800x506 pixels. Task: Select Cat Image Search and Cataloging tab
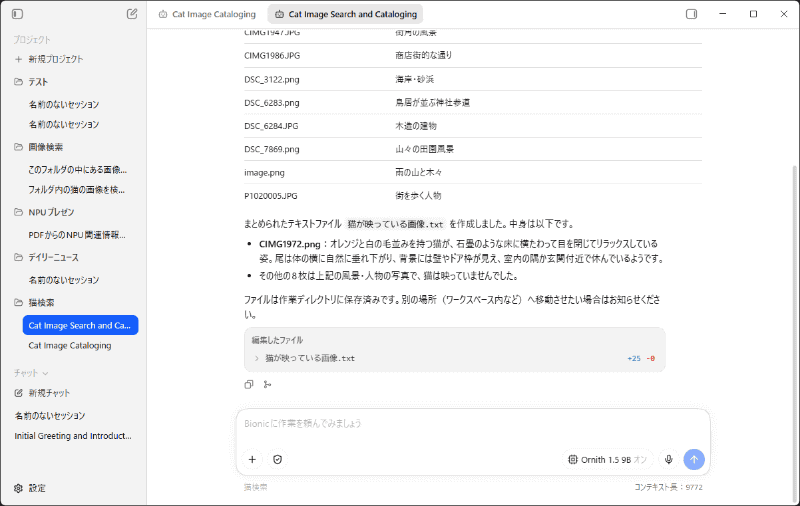(345, 14)
